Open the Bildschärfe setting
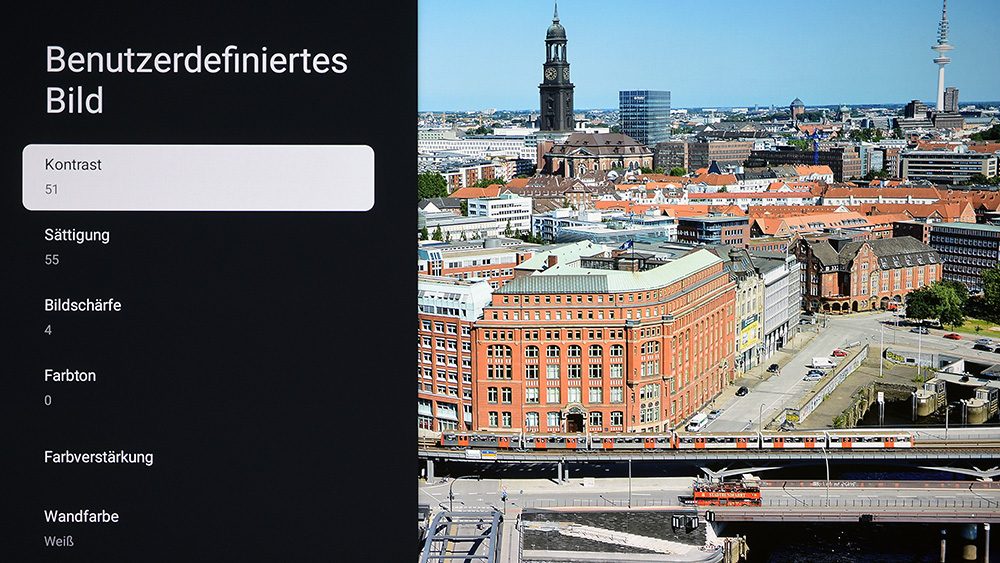Screen dimensions: 1000x563 click(x=198, y=317)
